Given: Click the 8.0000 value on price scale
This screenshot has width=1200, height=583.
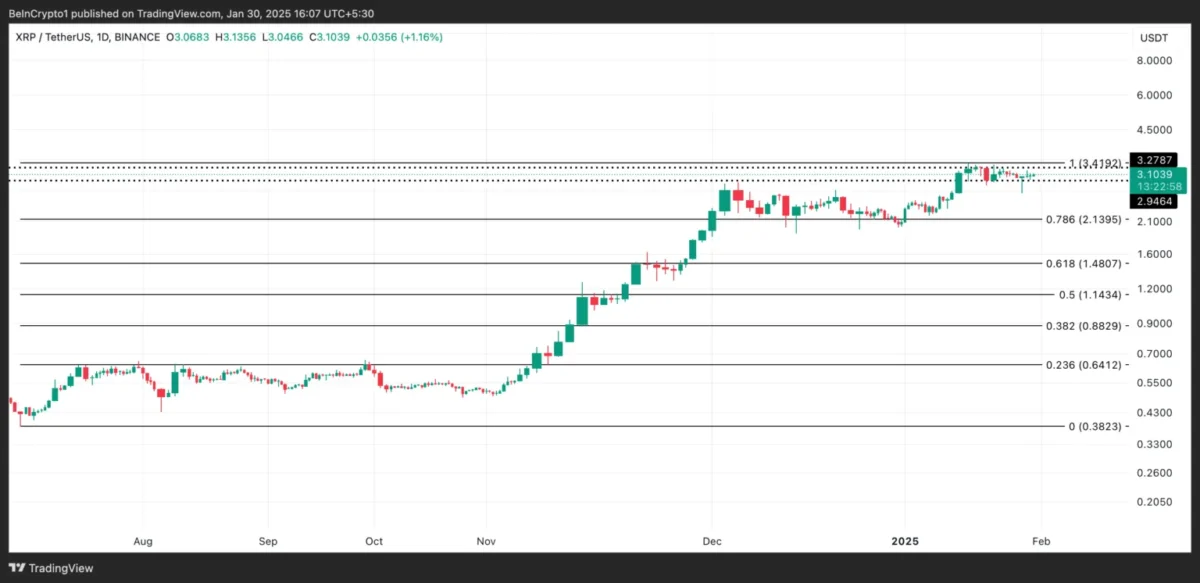Looking at the screenshot, I should pos(1154,61).
